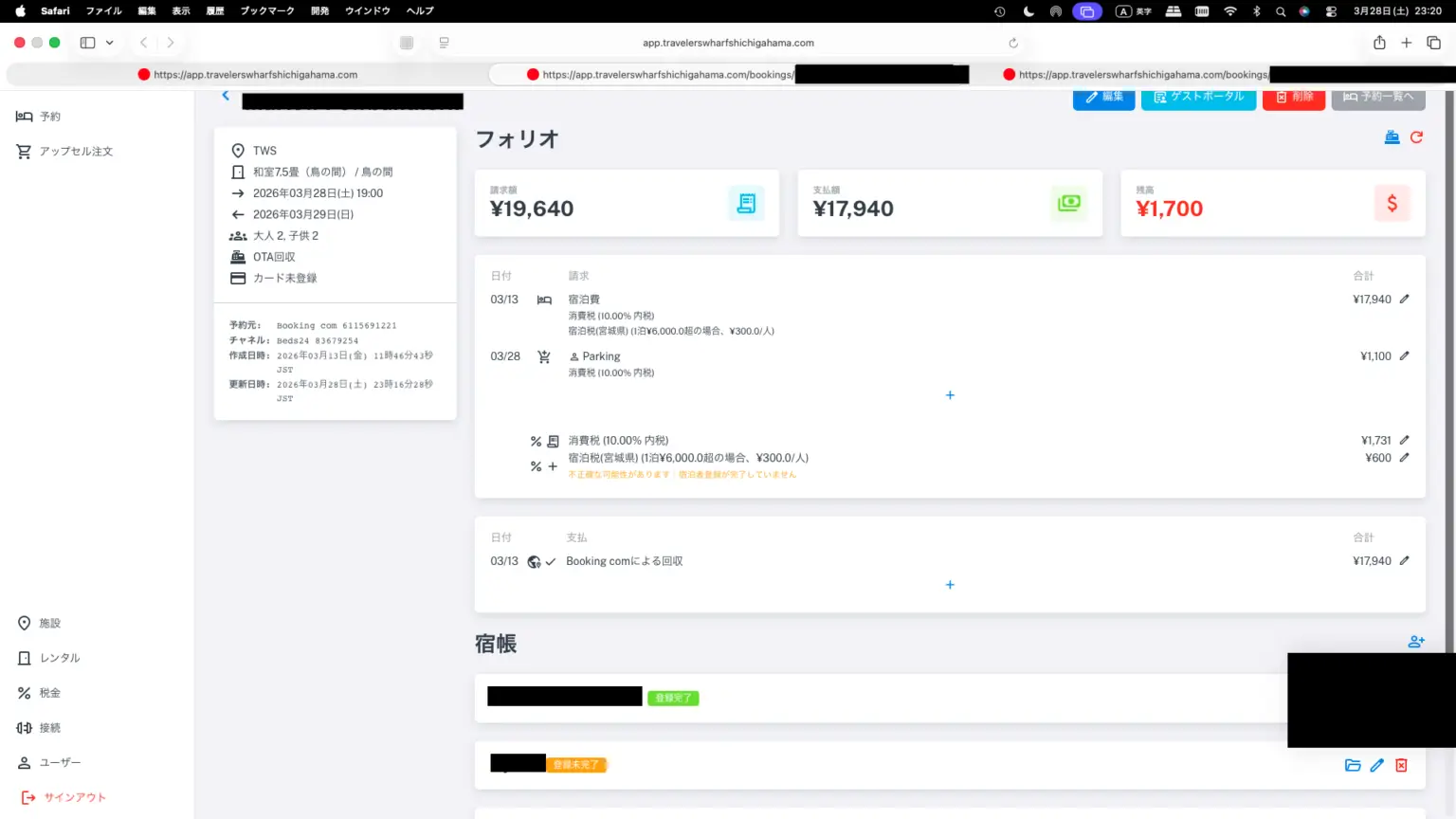Screen dimensions: 1456x819
Task: Switch to the first browser tab
Action: [x=246, y=75]
